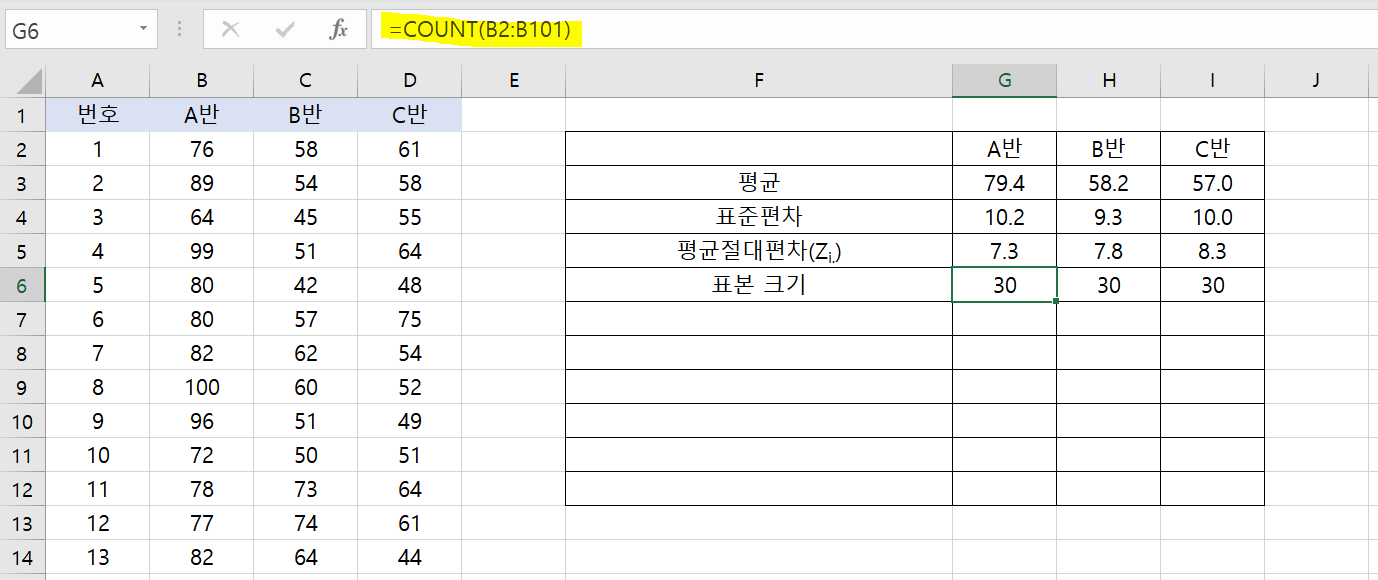Select cell C12 with value 73
The width and height of the screenshot is (1378, 580).
(306, 489)
